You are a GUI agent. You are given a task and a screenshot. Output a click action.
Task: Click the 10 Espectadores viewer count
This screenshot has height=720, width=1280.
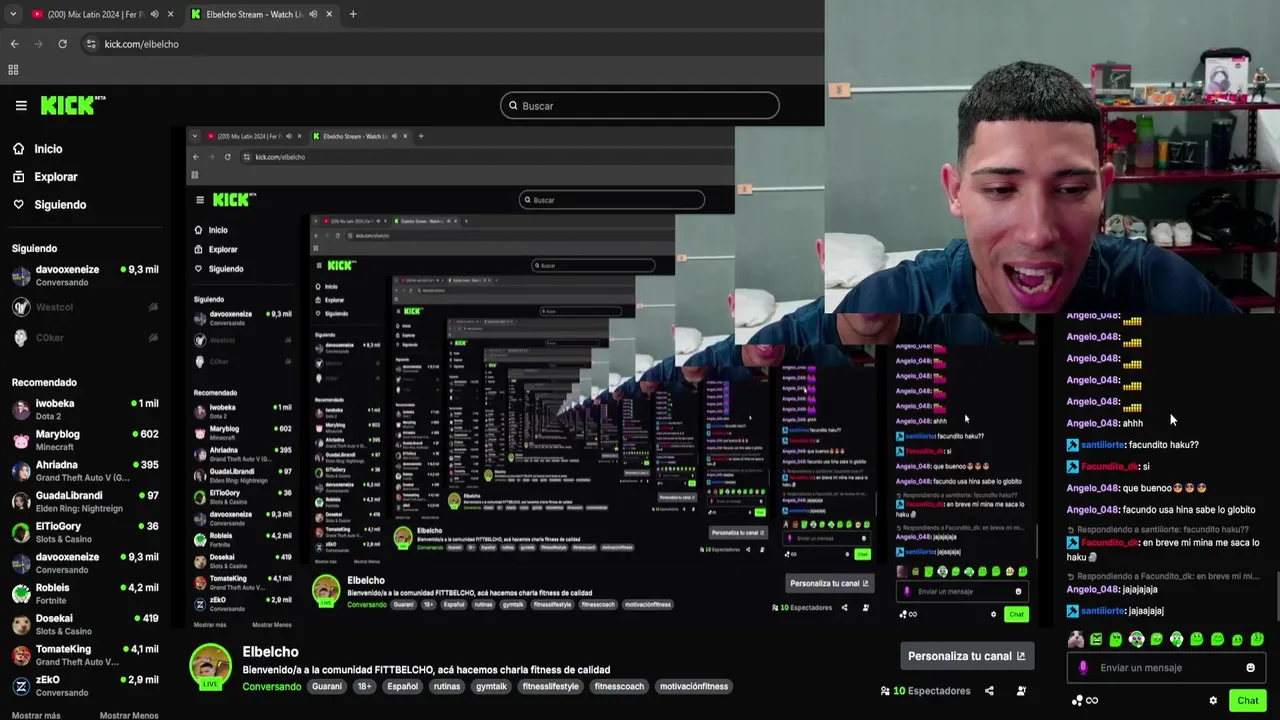pos(925,691)
